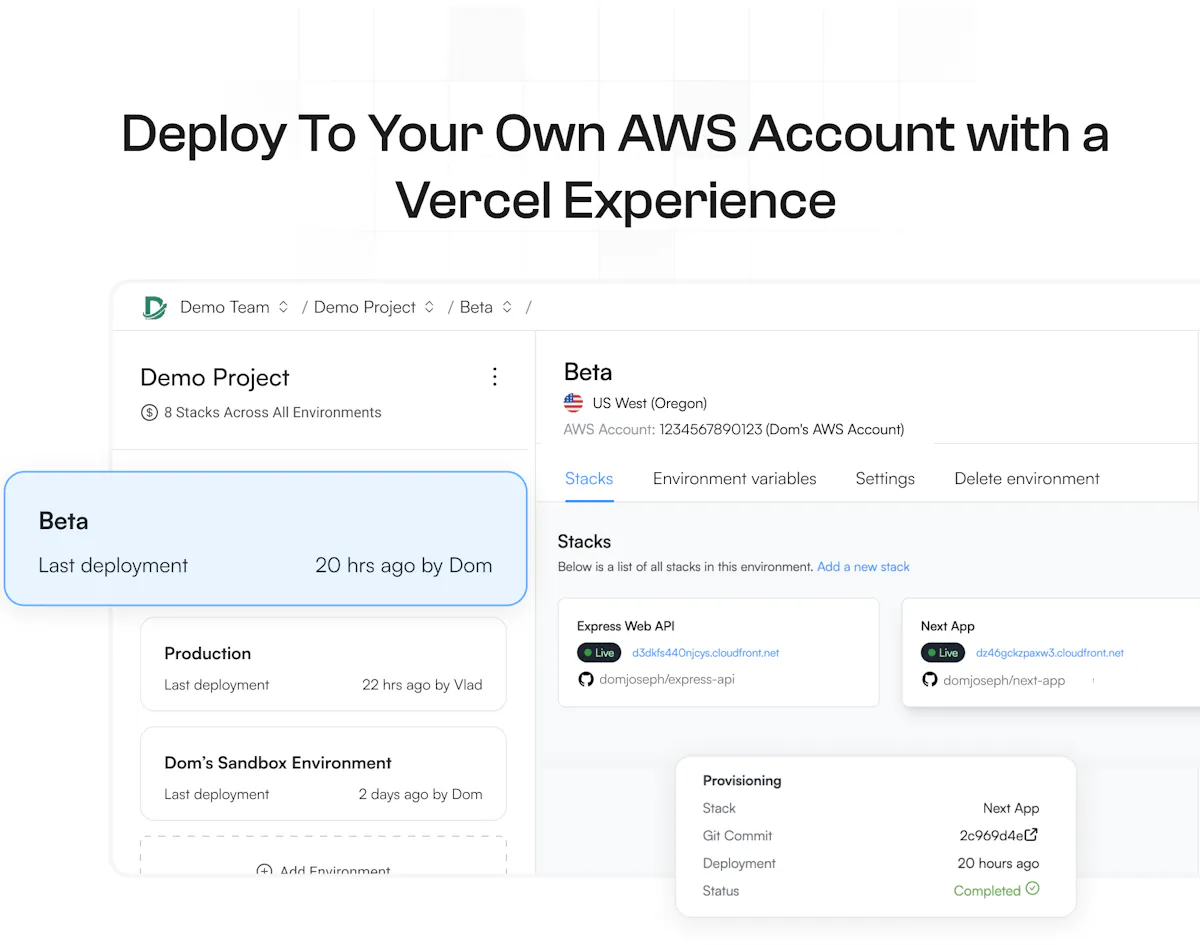
Task: Open external link icon next to 2c969d4e
Action: (1031, 835)
